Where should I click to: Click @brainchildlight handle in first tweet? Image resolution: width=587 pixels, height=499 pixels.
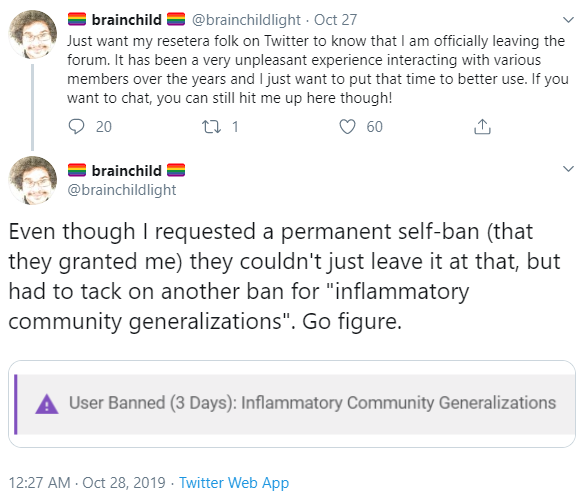click(x=246, y=20)
